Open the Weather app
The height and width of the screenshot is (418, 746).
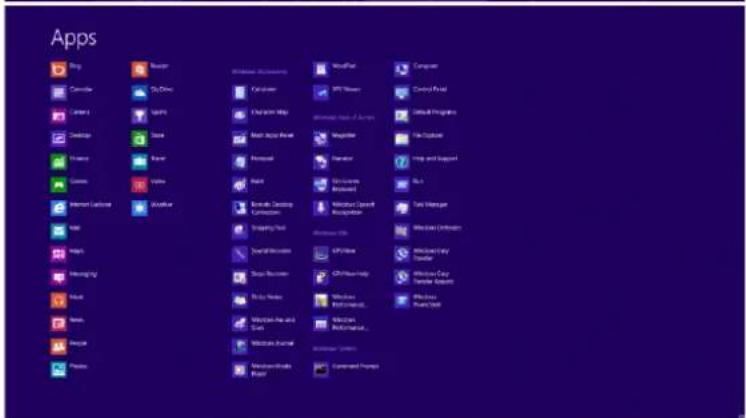[x=152, y=208]
